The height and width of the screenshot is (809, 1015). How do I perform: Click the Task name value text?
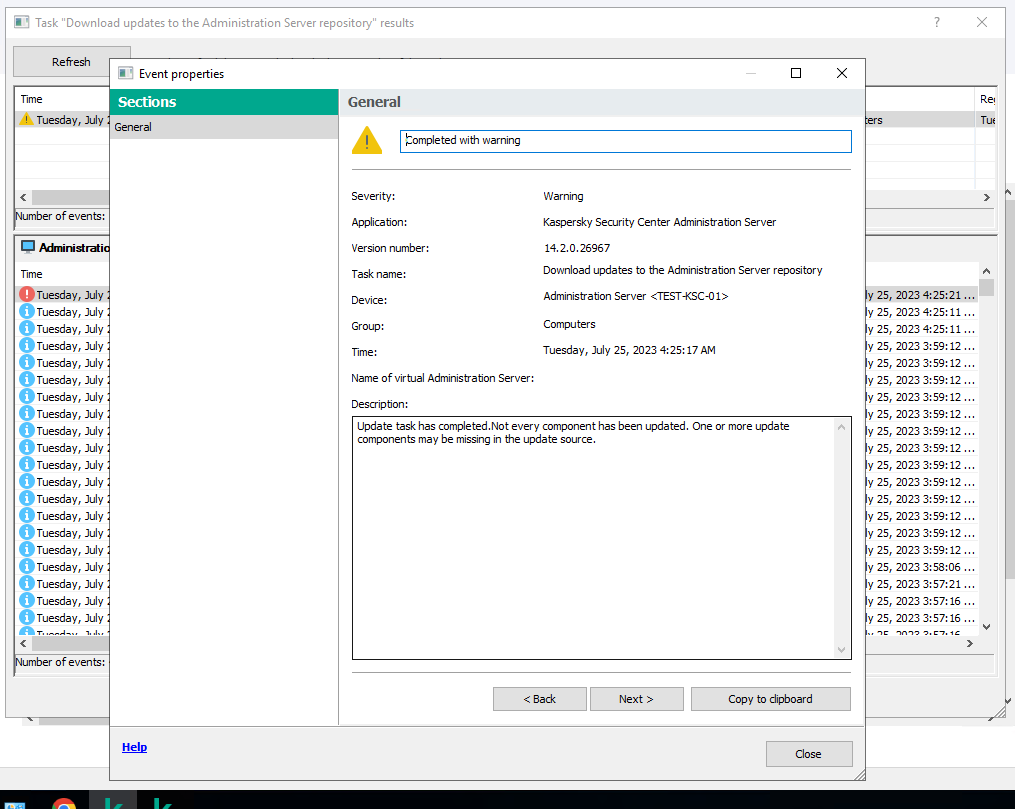coord(683,271)
